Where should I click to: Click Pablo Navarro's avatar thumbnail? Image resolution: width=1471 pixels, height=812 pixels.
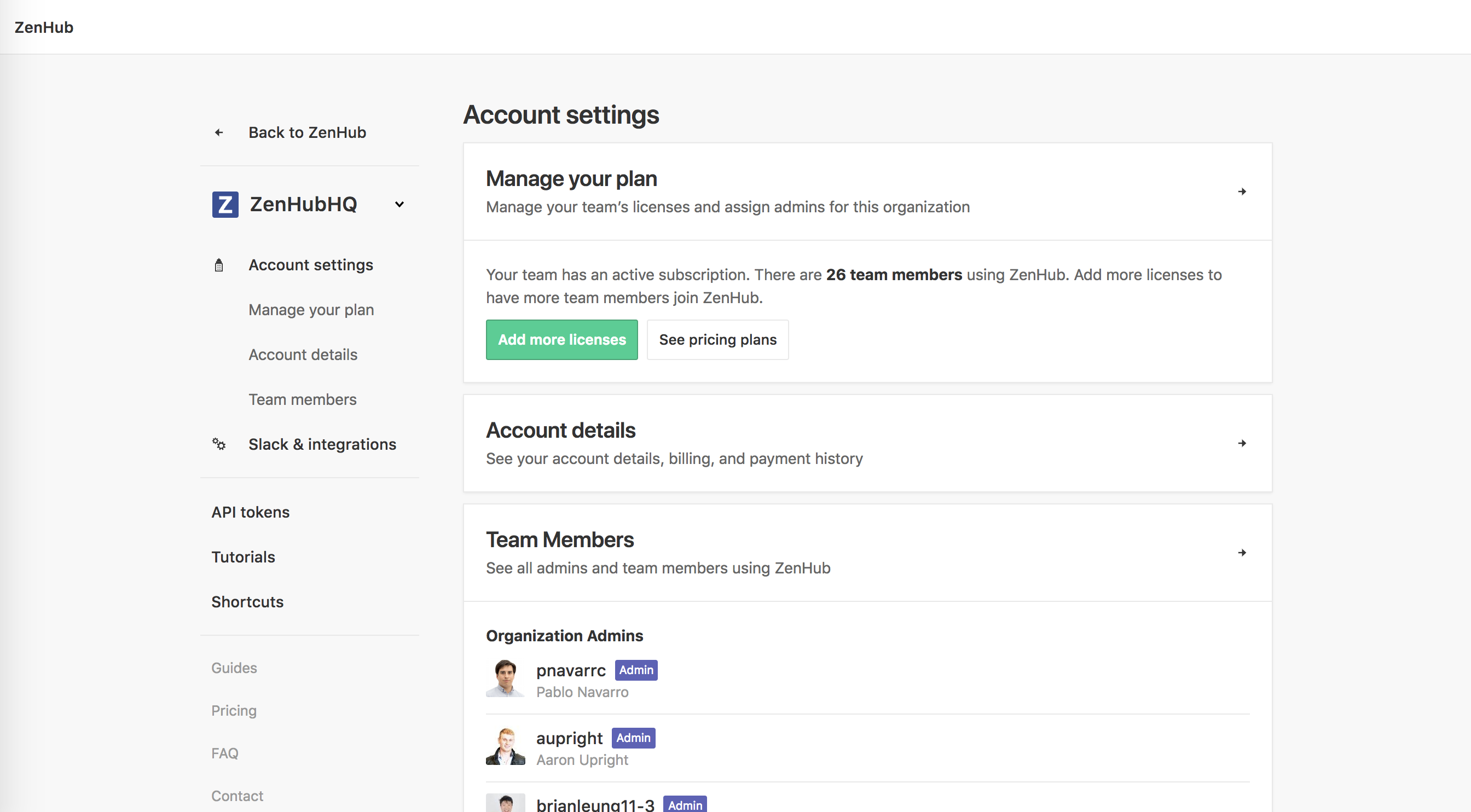505,679
